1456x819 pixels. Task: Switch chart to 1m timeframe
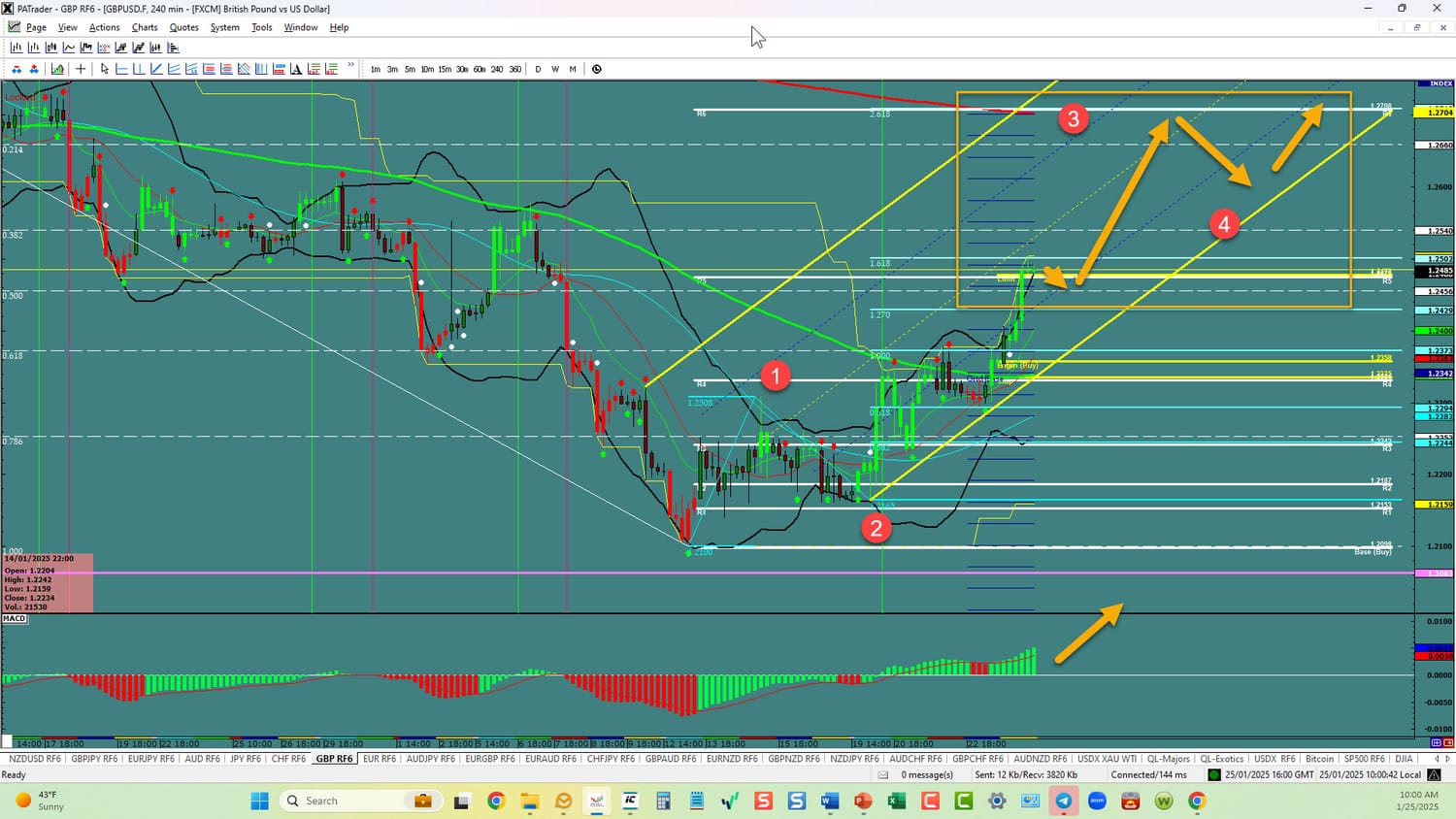pos(375,69)
